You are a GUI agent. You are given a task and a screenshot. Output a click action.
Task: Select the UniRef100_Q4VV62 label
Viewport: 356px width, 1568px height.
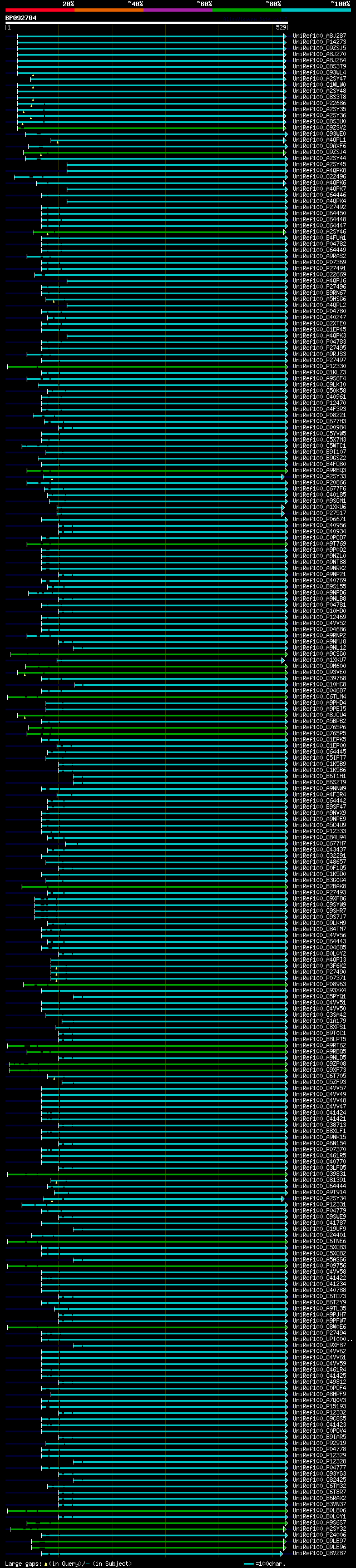(x=319, y=1351)
